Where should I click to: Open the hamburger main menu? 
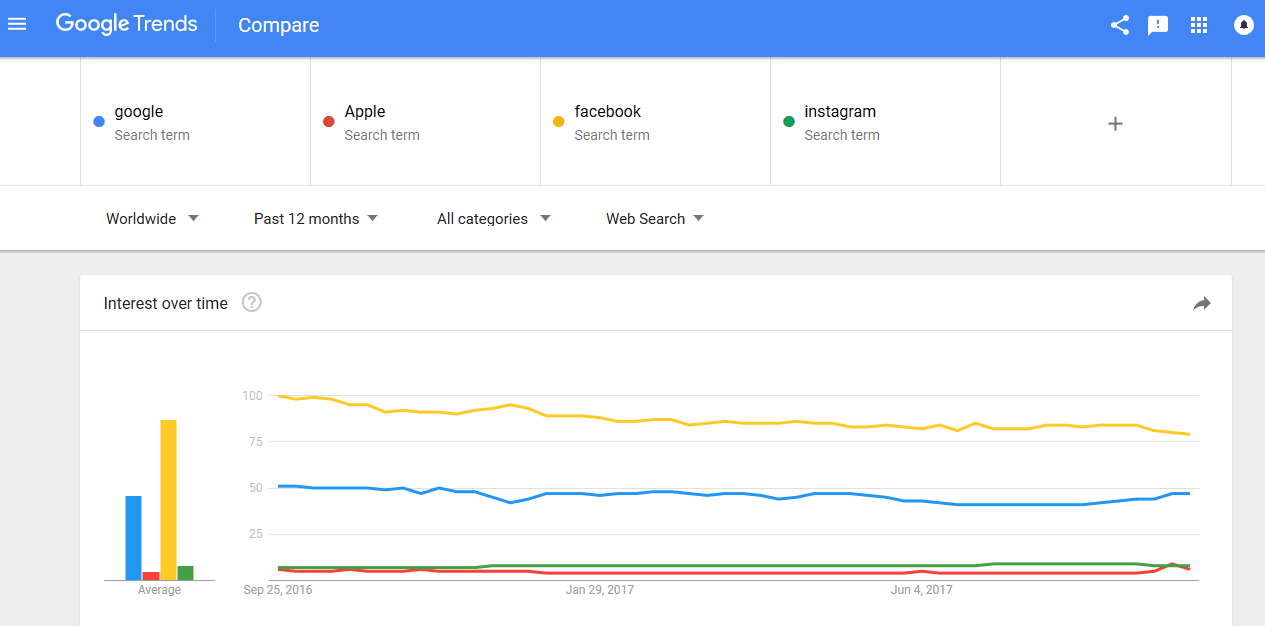[x=17, y=25]
